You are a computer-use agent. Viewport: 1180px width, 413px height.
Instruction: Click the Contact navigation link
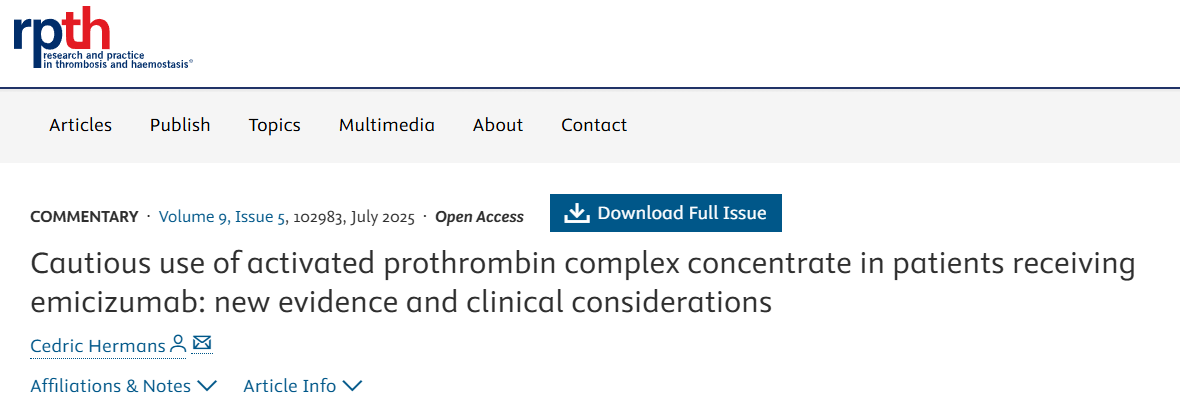coord(594,125)
